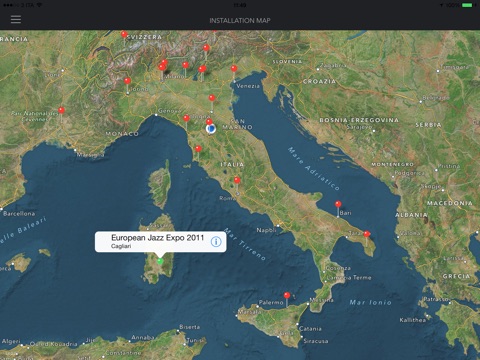Tap the Serbia country label
Image resolution: width=480 pixels, height=360 pixels.
[428, 125]
